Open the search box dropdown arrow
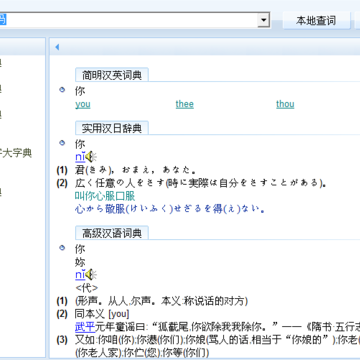Screen dimensions: 360x360 pos(264,21)
